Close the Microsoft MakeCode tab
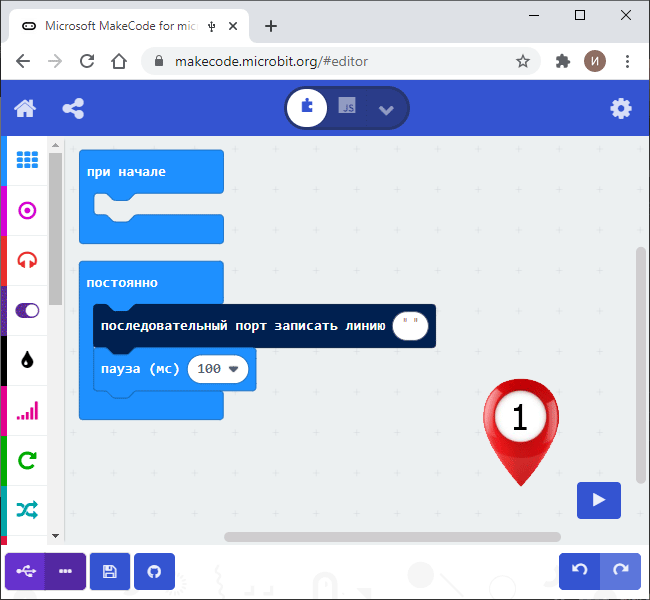 pos(233,26)
